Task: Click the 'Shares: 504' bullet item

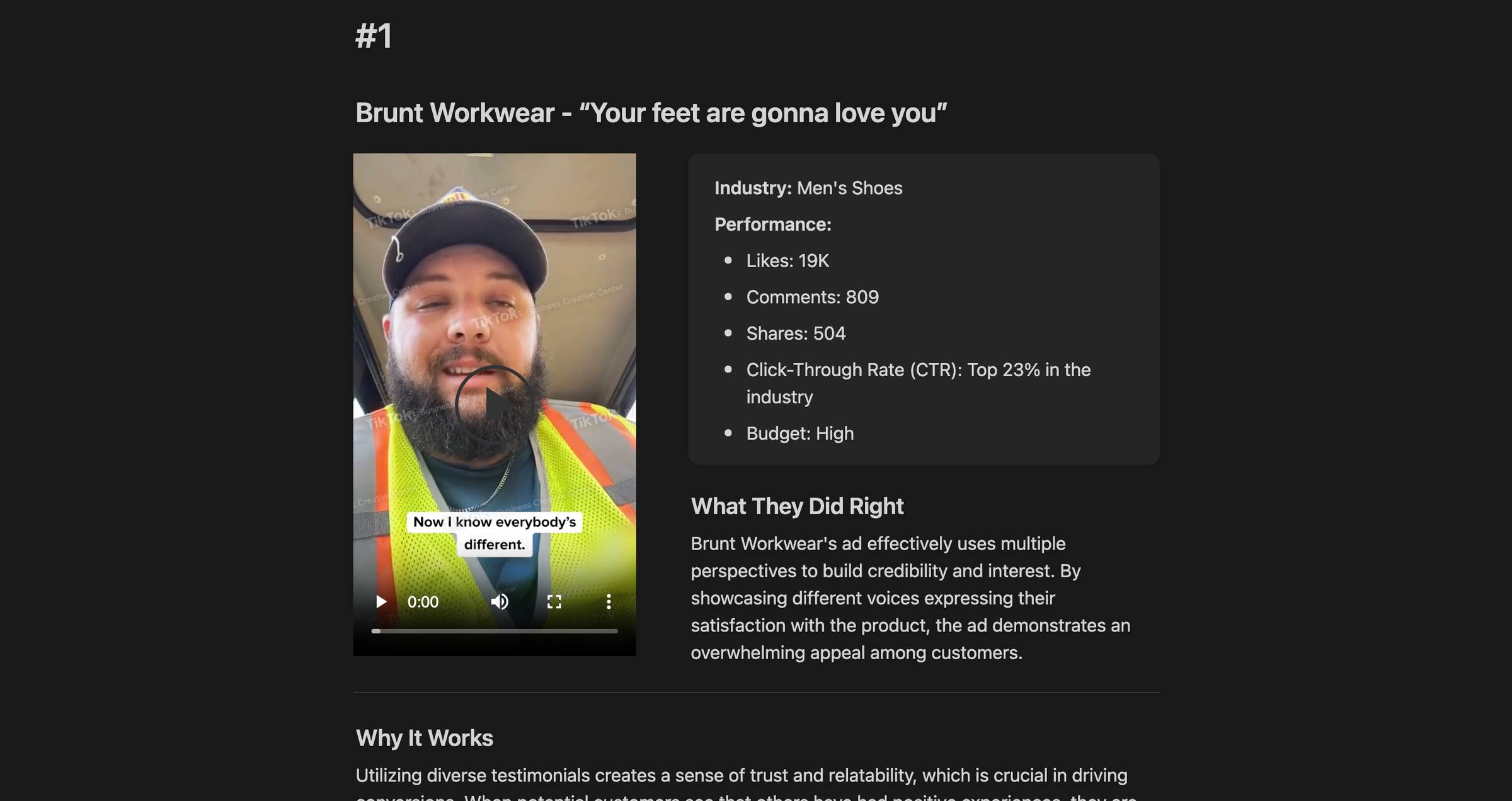Action: 796,333
